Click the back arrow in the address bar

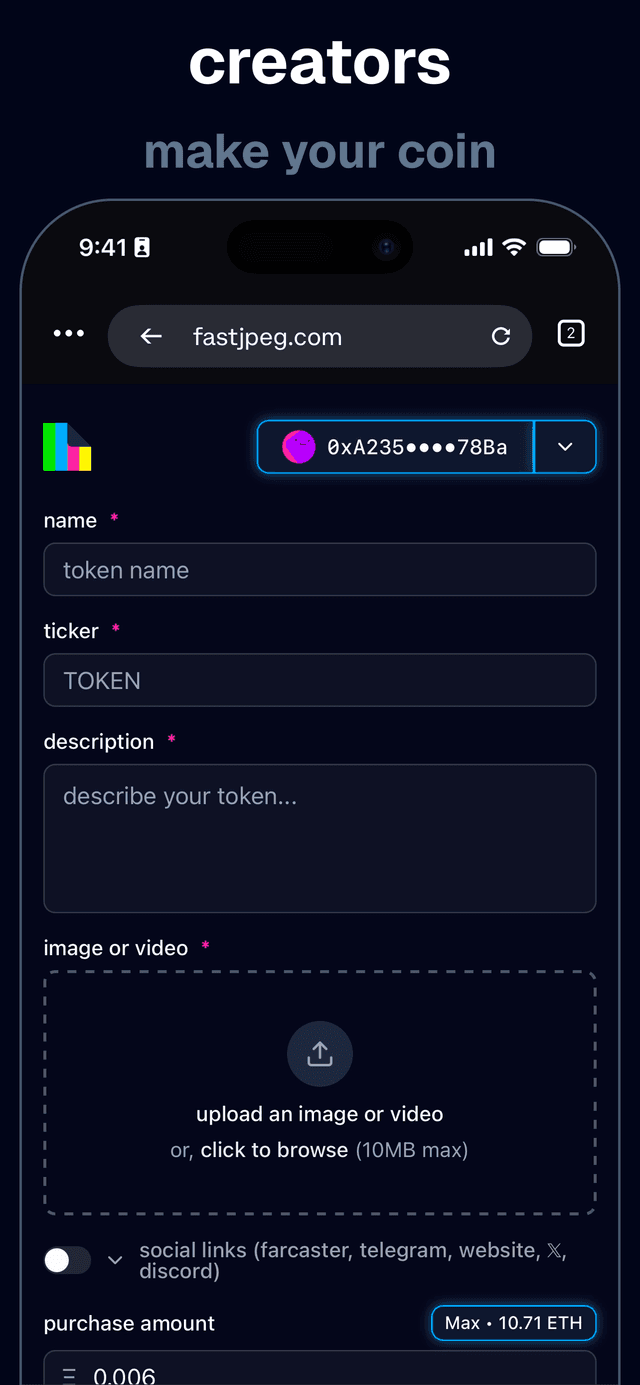click(x=151, y=336)
